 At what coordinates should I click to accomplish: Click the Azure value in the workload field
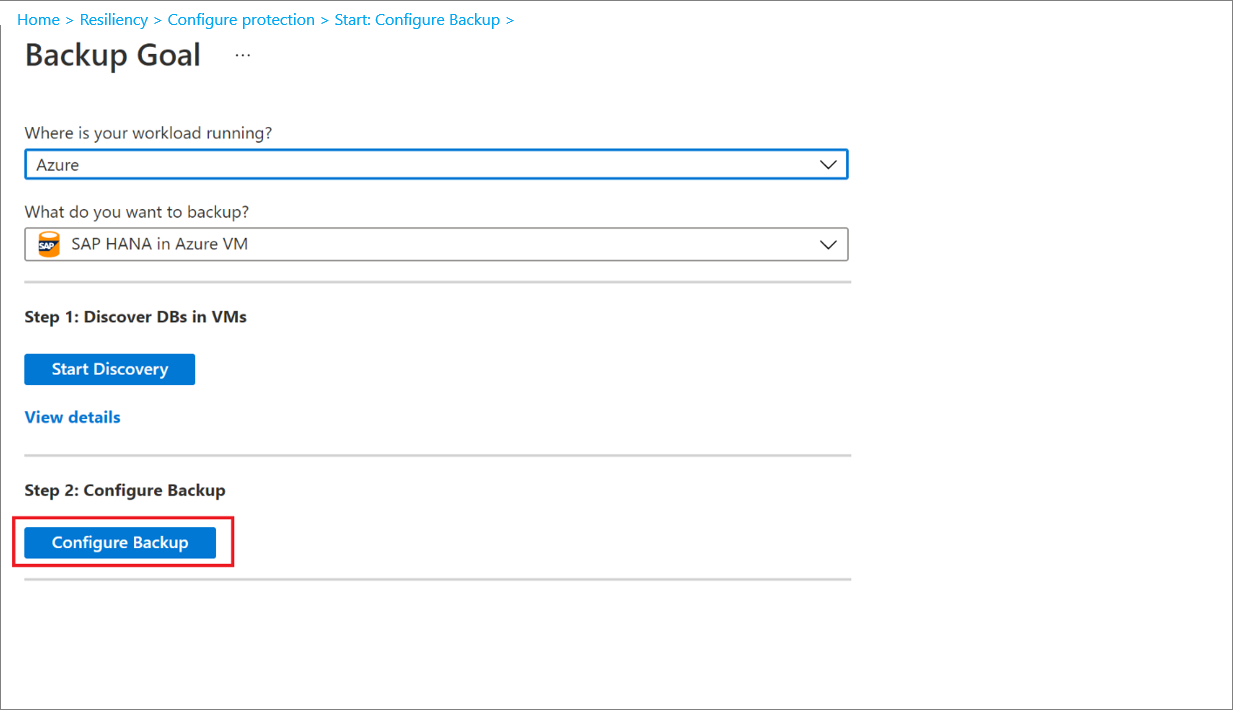[x=60, y=163]
